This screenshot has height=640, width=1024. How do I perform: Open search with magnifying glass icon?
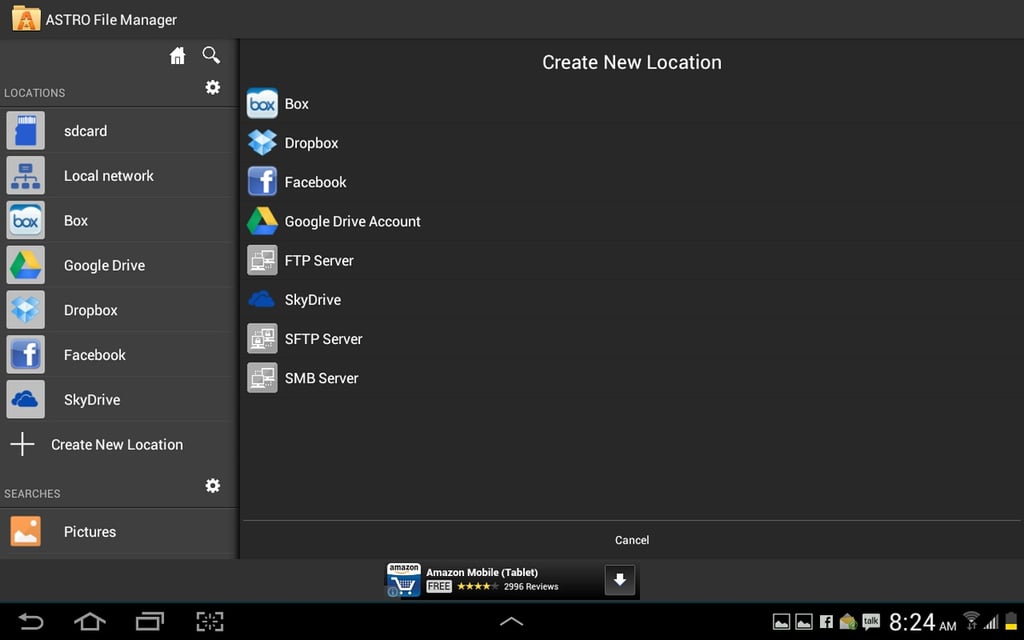click(211, 55)
